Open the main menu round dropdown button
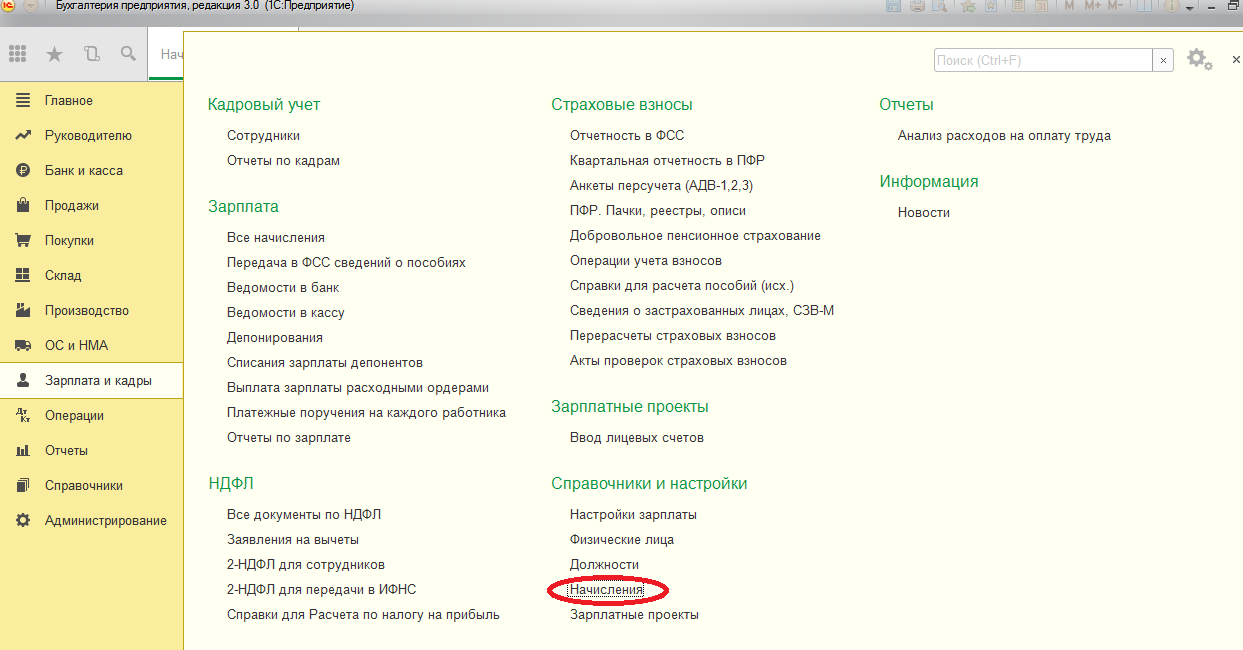The image size is (1243, 650). click(29, 6)
